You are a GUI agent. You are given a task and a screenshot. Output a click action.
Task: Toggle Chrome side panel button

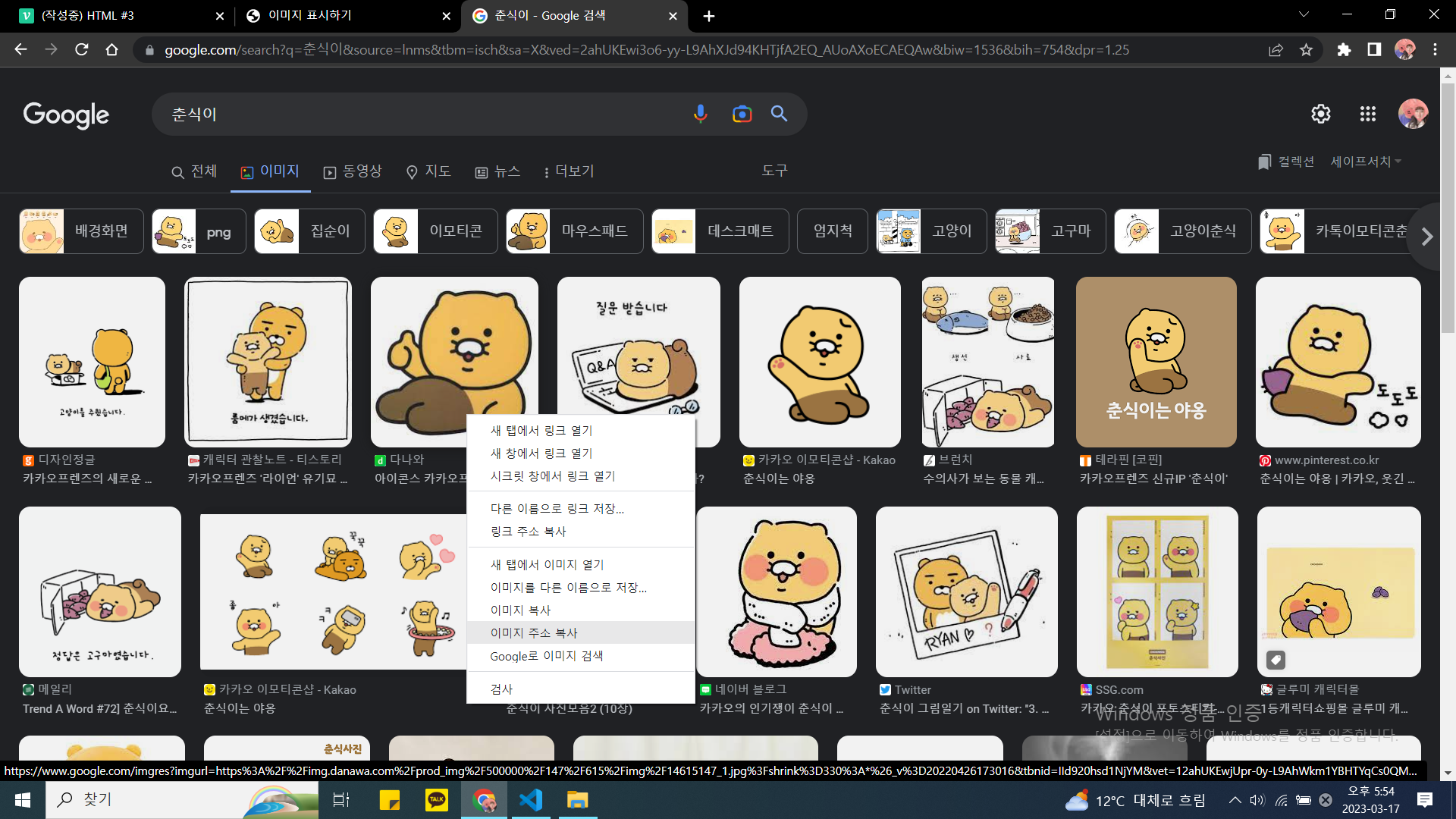pos(1374,50)
